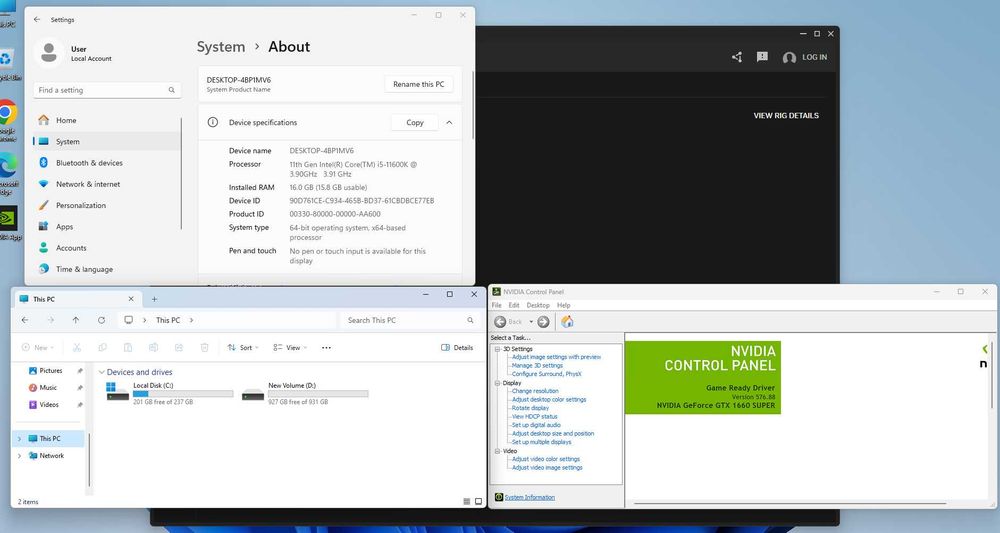Viewport: 1000px width, 533px height.
Task: Click NVIDIA Control Panel home icon
Action: click(x=567, y=322)
